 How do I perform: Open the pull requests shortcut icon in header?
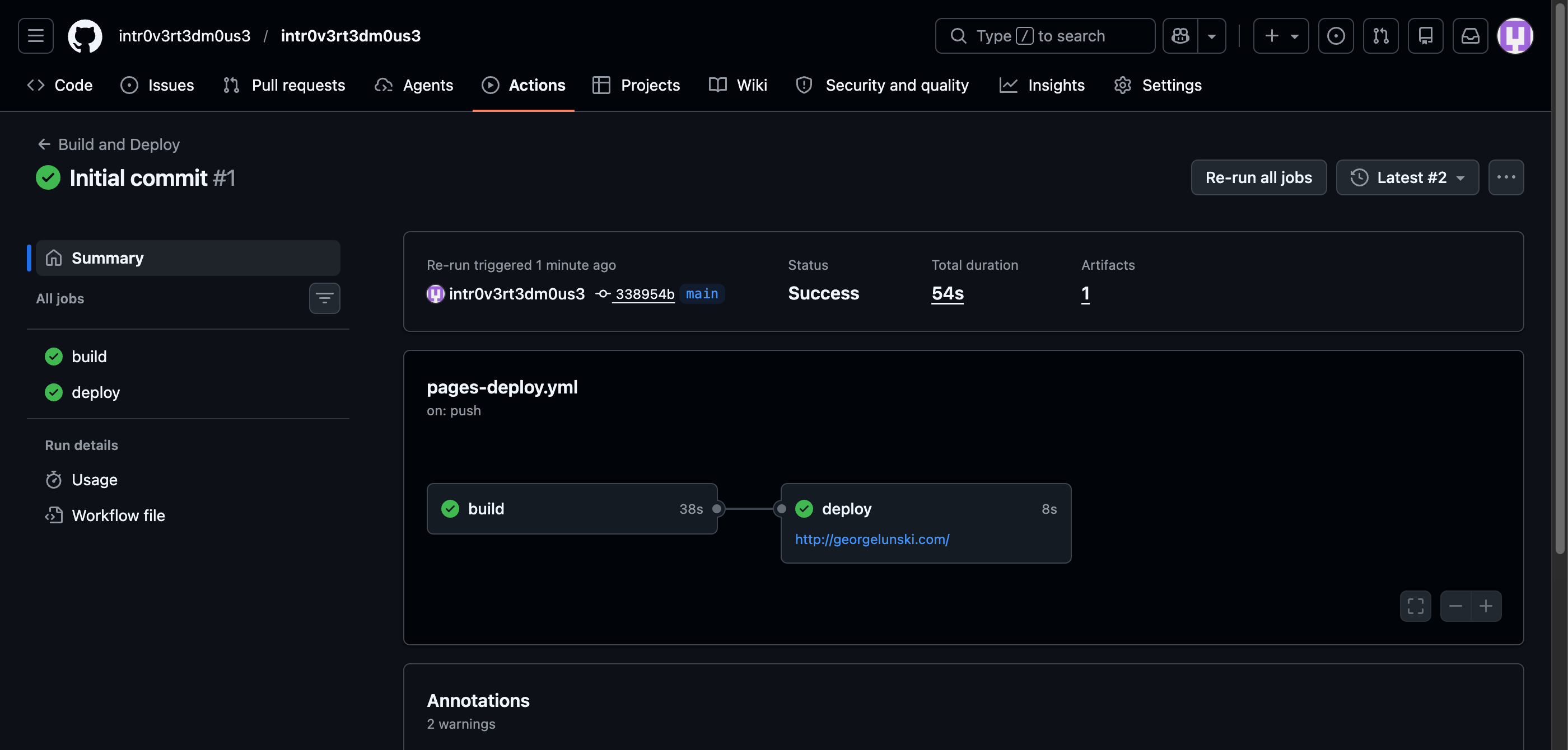tap(1380, 36)
